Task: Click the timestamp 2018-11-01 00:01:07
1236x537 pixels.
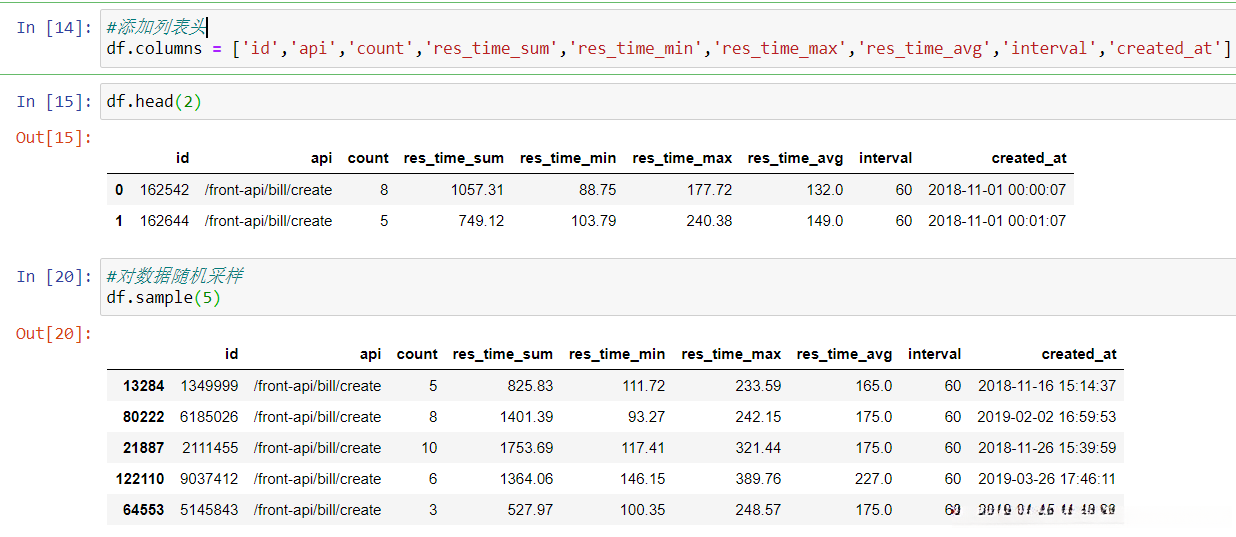Action: pos(997,221)
